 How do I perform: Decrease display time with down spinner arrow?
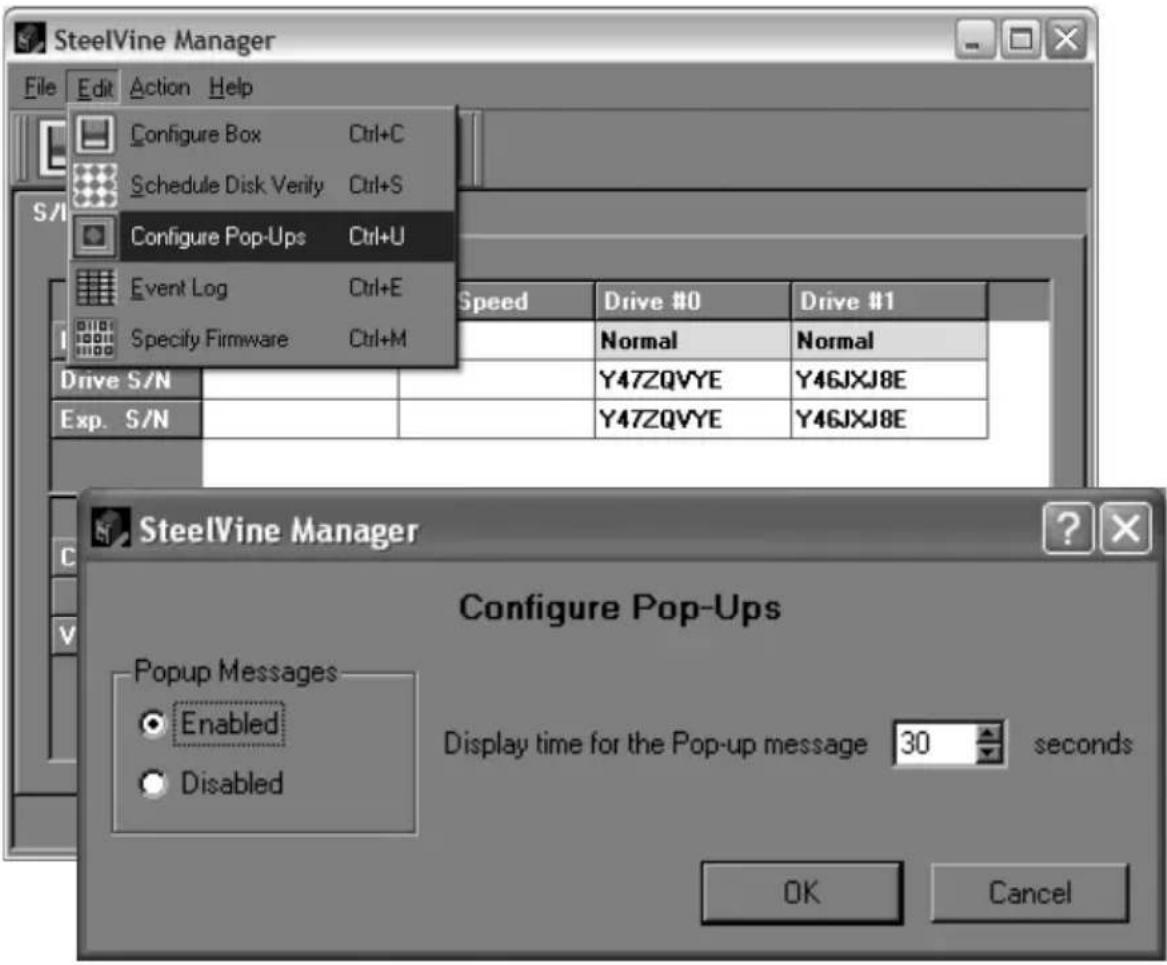coord(989,754)
